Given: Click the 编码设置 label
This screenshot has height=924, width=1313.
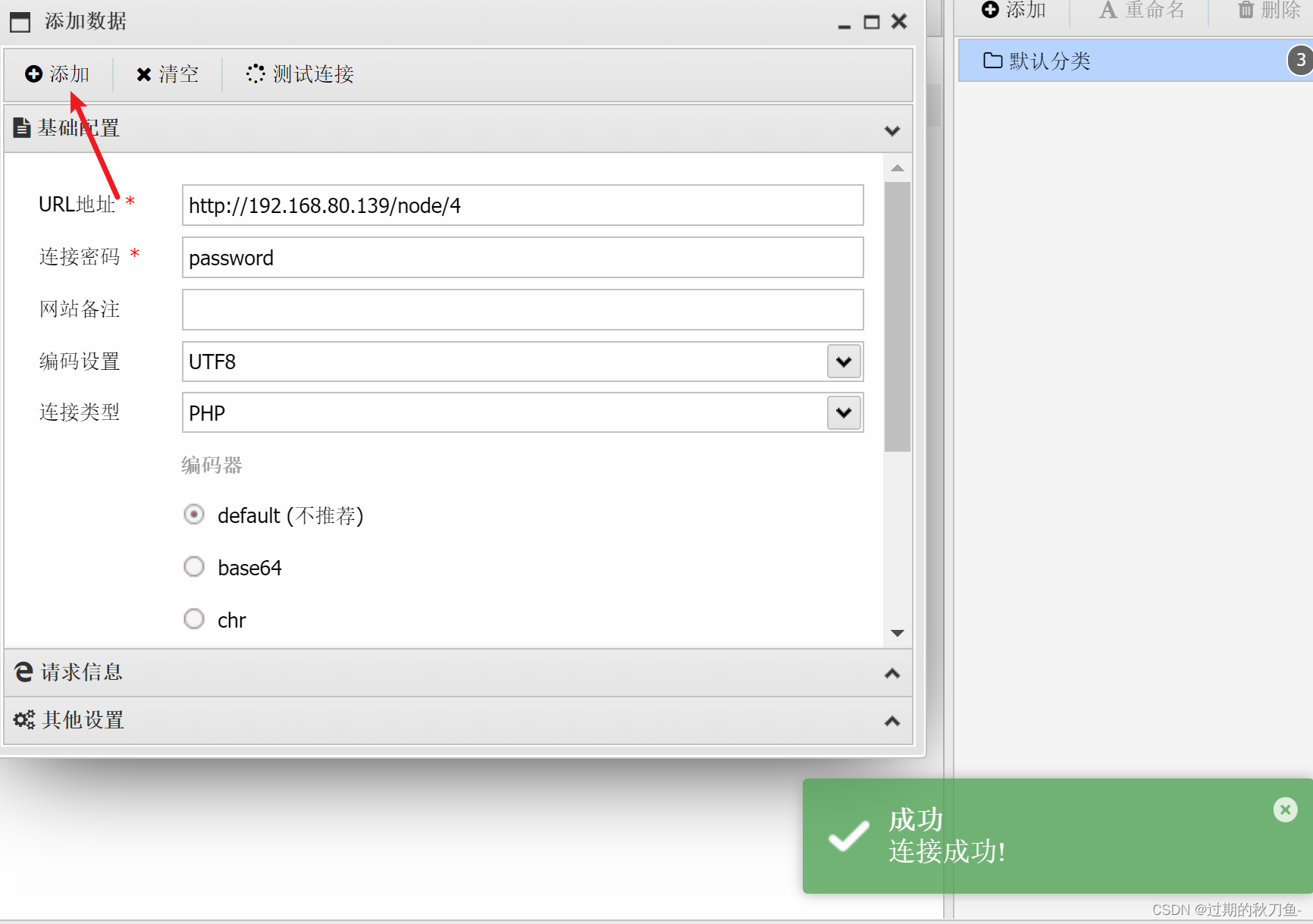Looking at the screenshot, I should [x=80, y=361].
